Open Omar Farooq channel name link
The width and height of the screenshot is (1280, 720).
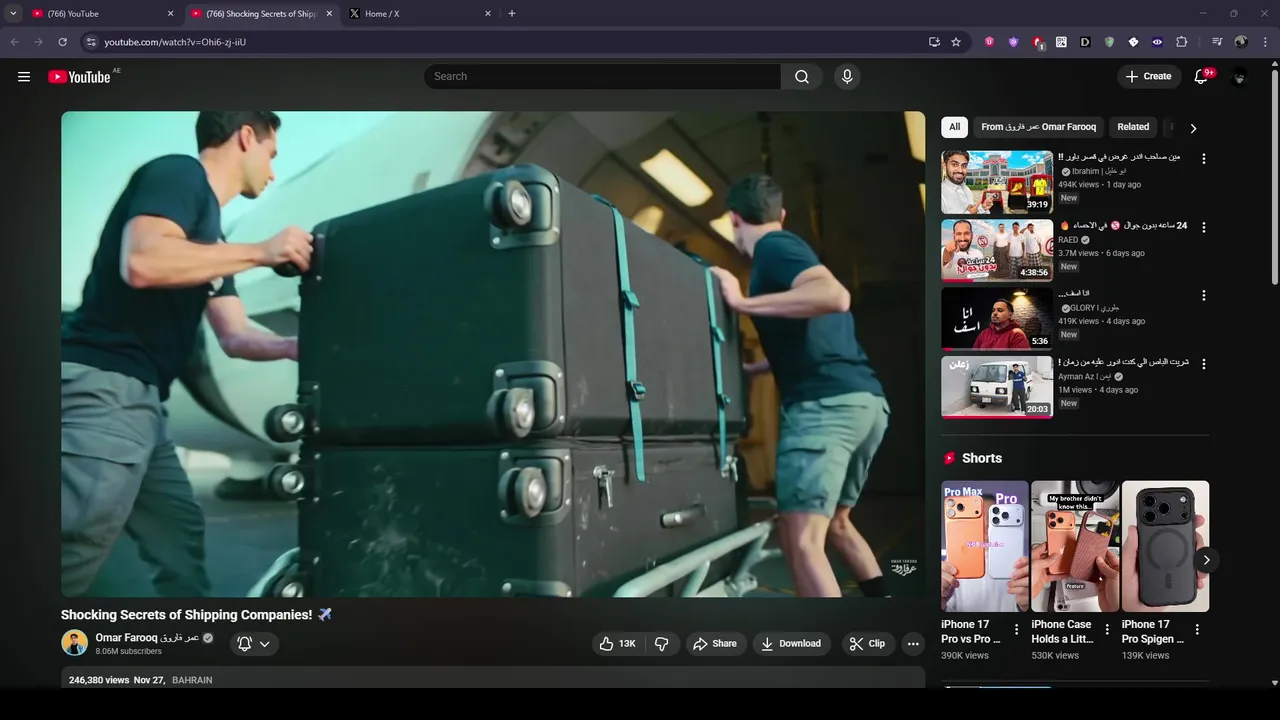(147, 638)
